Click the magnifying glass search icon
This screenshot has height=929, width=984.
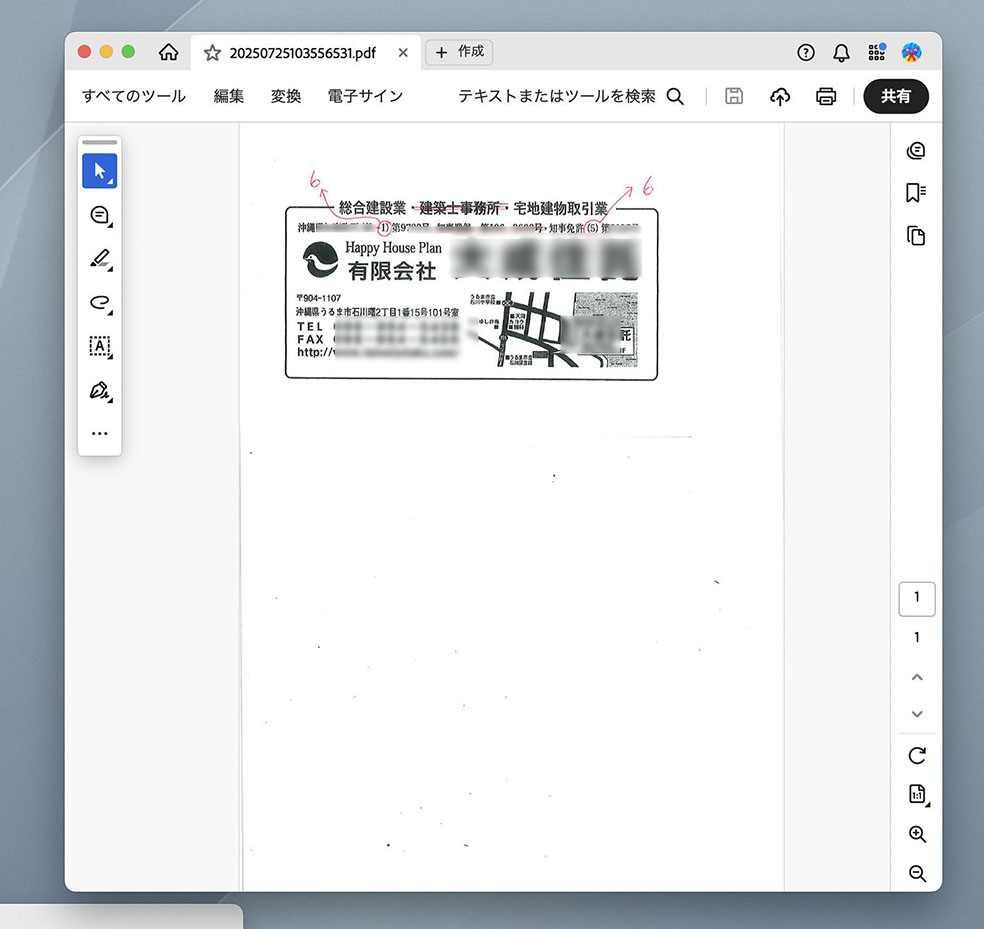tap(675, 96)
